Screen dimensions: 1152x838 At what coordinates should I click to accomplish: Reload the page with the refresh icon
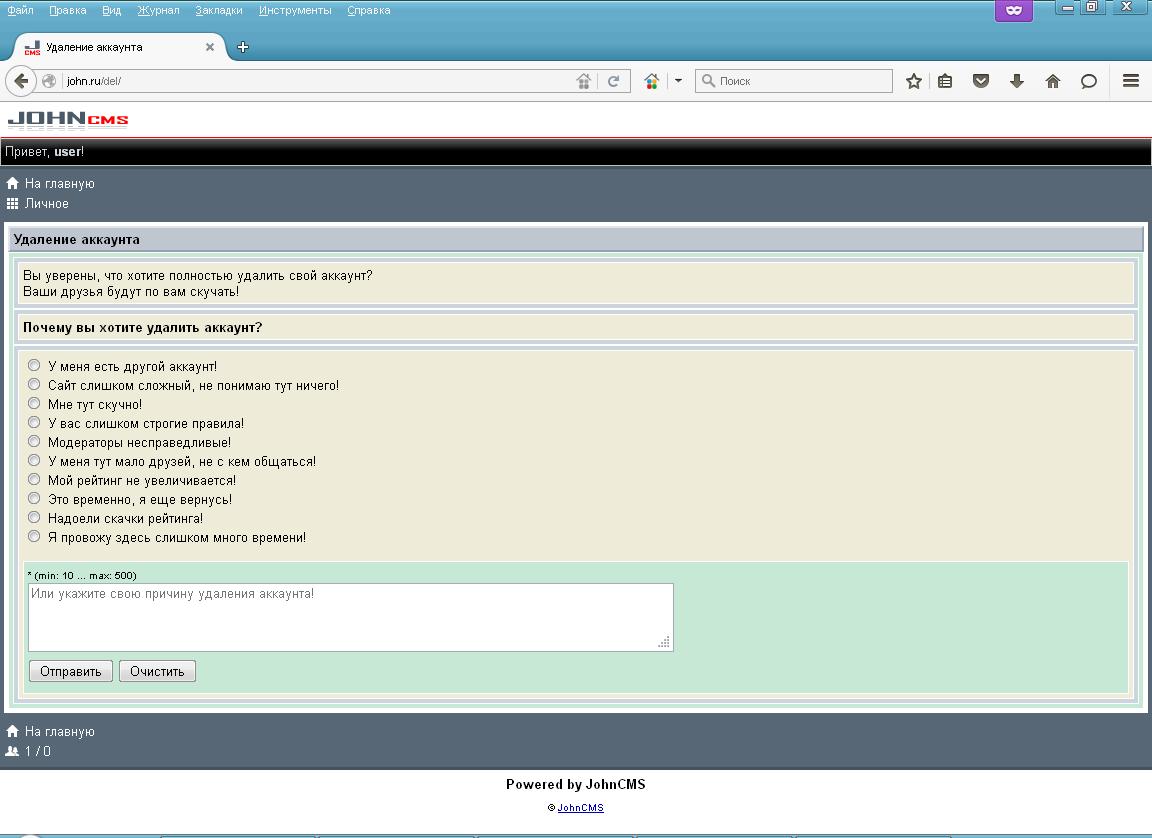(x=614, y=81)
